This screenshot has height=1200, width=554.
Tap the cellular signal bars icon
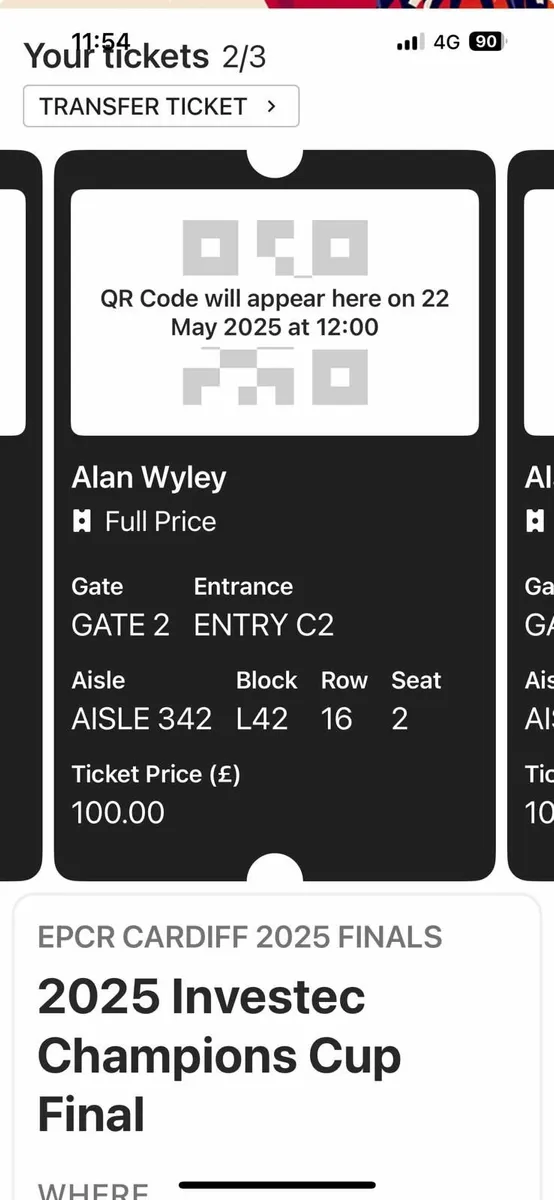point(410,43)
